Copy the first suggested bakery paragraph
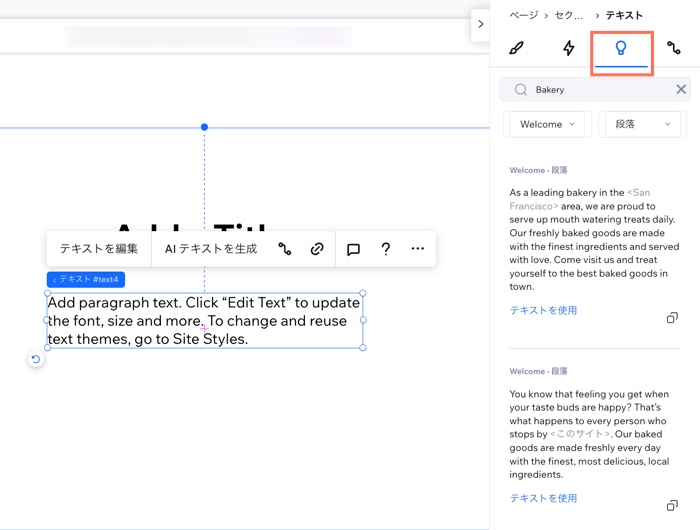The width and height of the screenshot is (700, 530). tap(672, 318)
